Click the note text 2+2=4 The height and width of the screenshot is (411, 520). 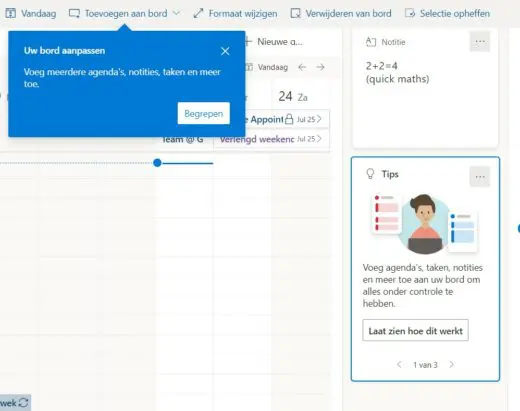click(382, 66)
